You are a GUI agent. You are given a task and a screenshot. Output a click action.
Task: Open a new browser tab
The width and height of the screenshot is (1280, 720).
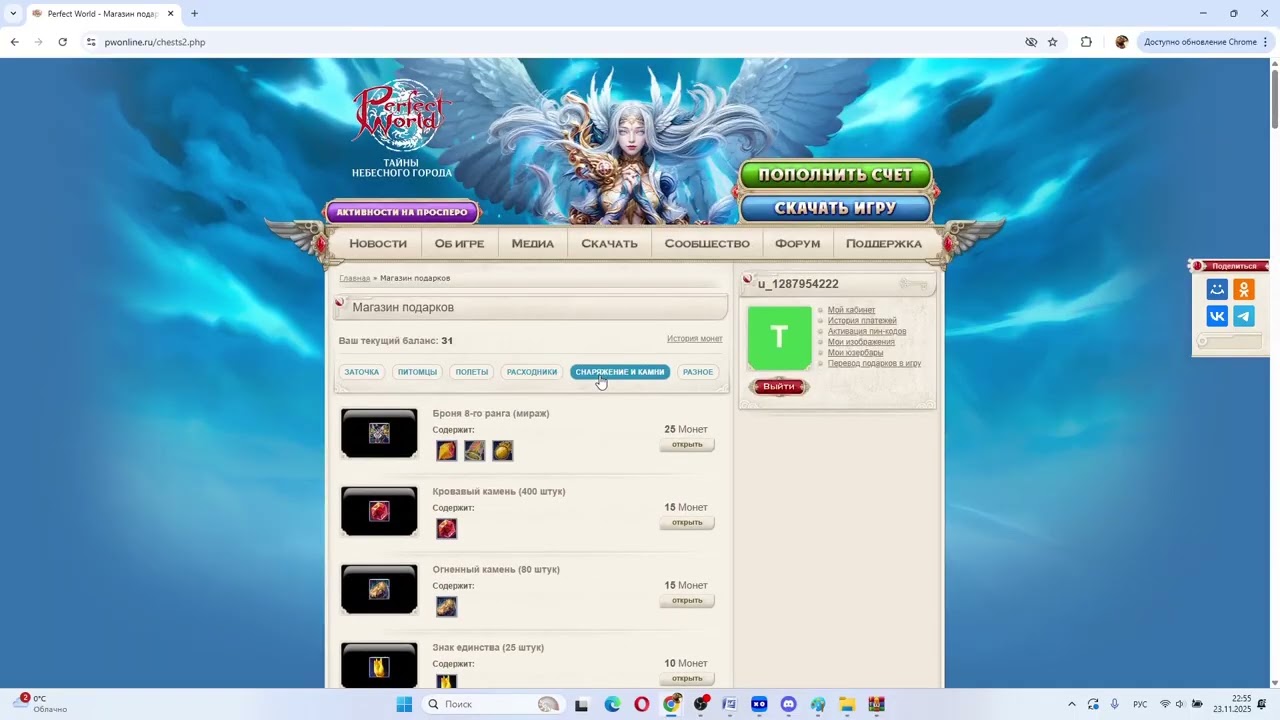[x=194, y=14]
